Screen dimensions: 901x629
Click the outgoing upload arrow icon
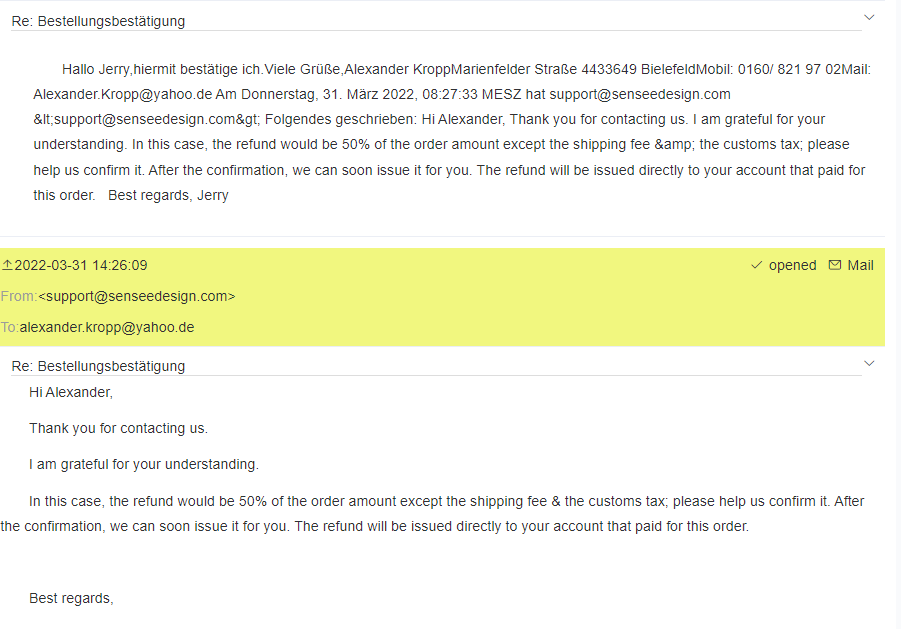[x=7, y=266]
